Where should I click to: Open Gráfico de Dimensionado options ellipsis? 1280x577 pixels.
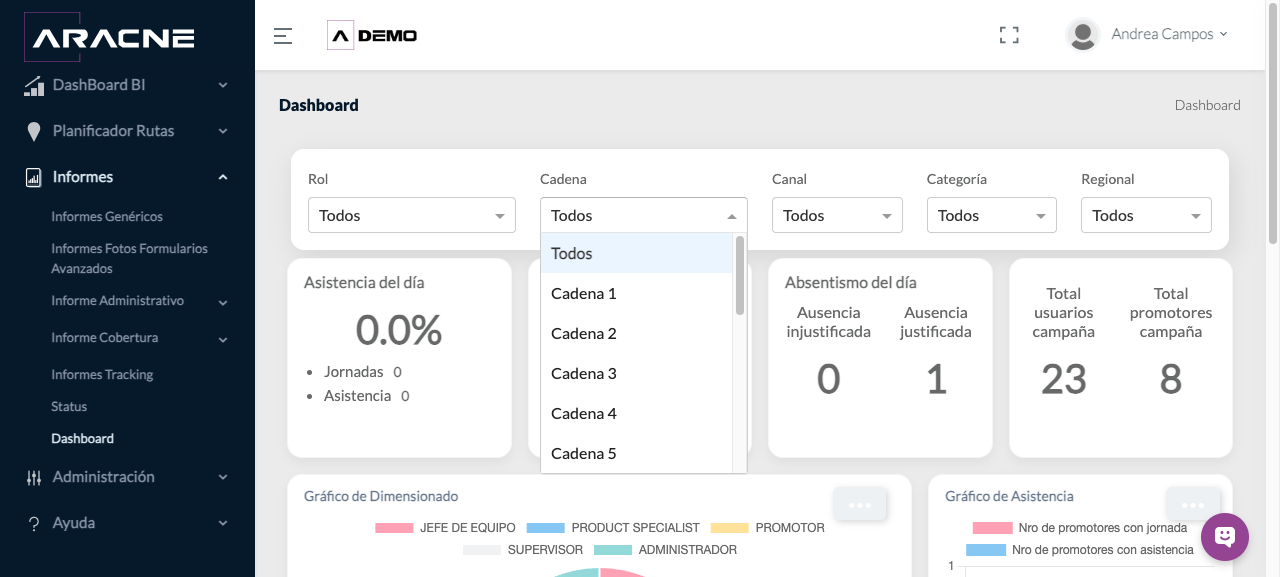[860, 504]
